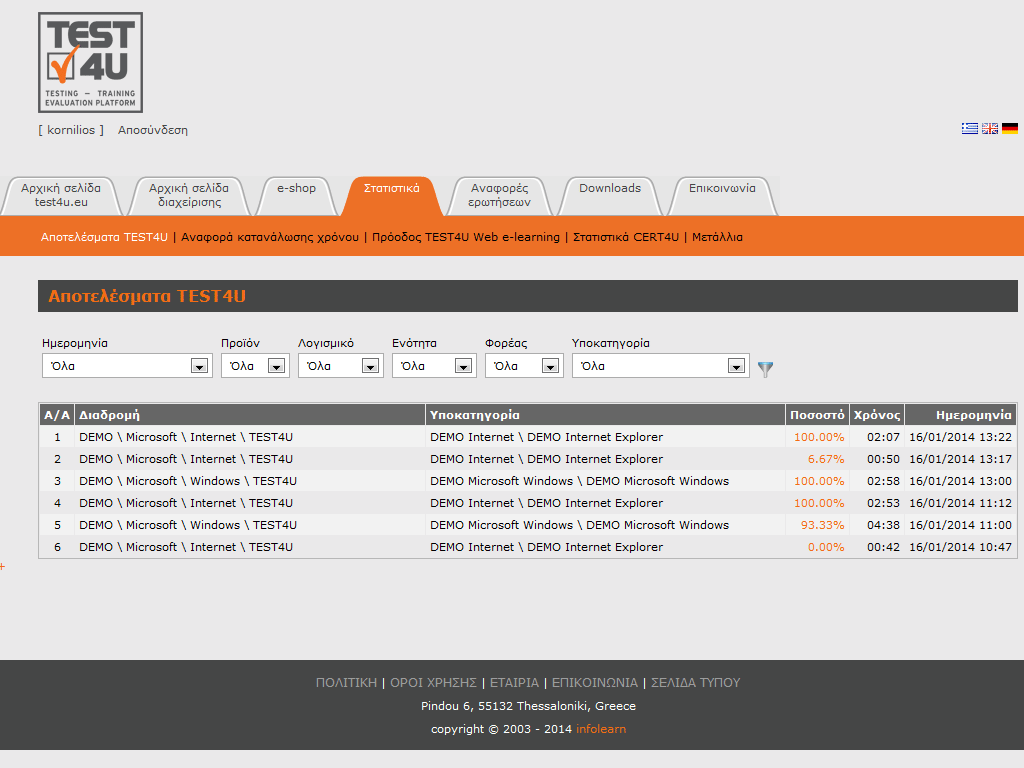Open ΕΤΑΙΡΙΑ footer link

[x=515, y=682]
